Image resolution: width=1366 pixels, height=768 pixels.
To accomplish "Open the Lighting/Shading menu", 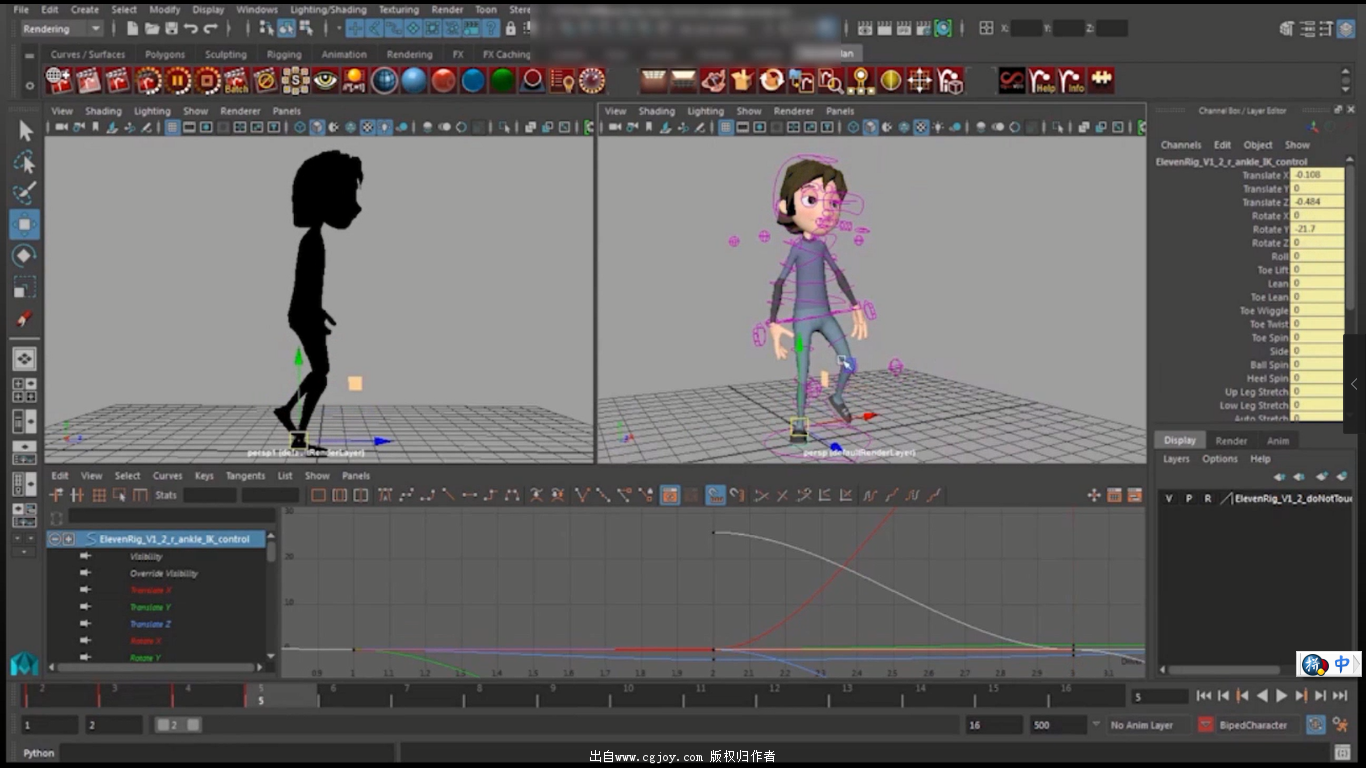I will (x=328, y=9).
